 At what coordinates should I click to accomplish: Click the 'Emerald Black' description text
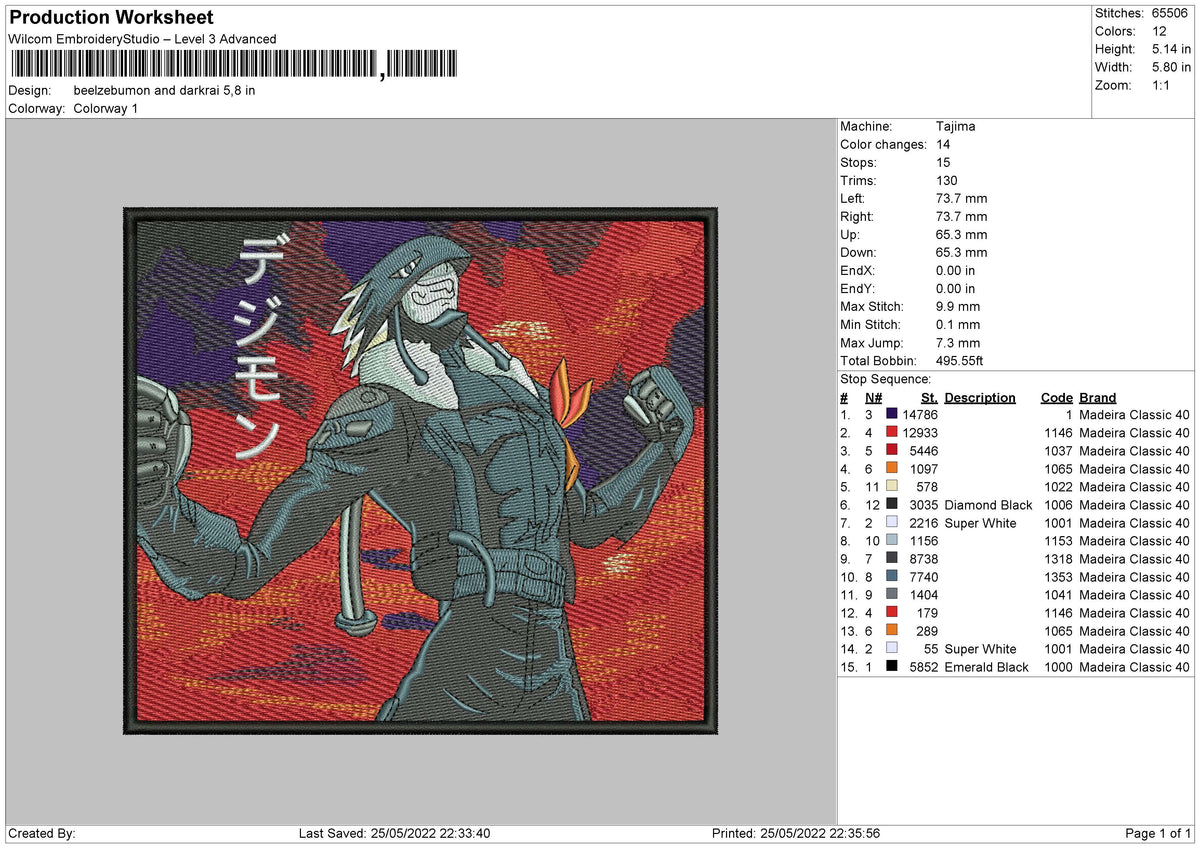[x=986, y=666]
